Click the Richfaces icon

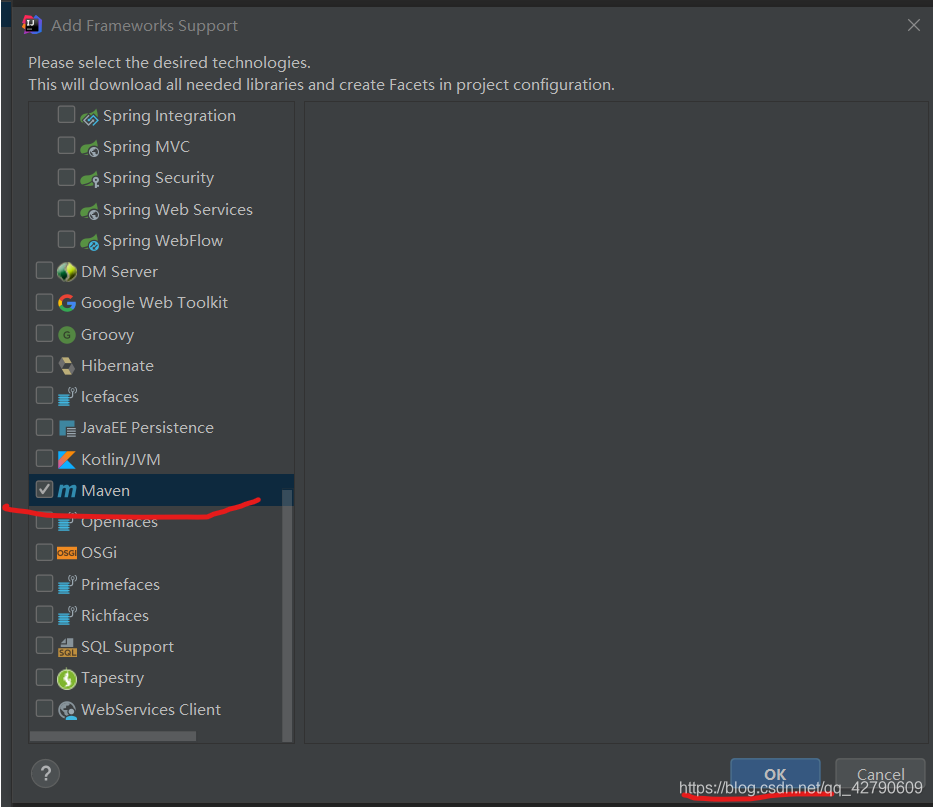[x=67, y=615]
